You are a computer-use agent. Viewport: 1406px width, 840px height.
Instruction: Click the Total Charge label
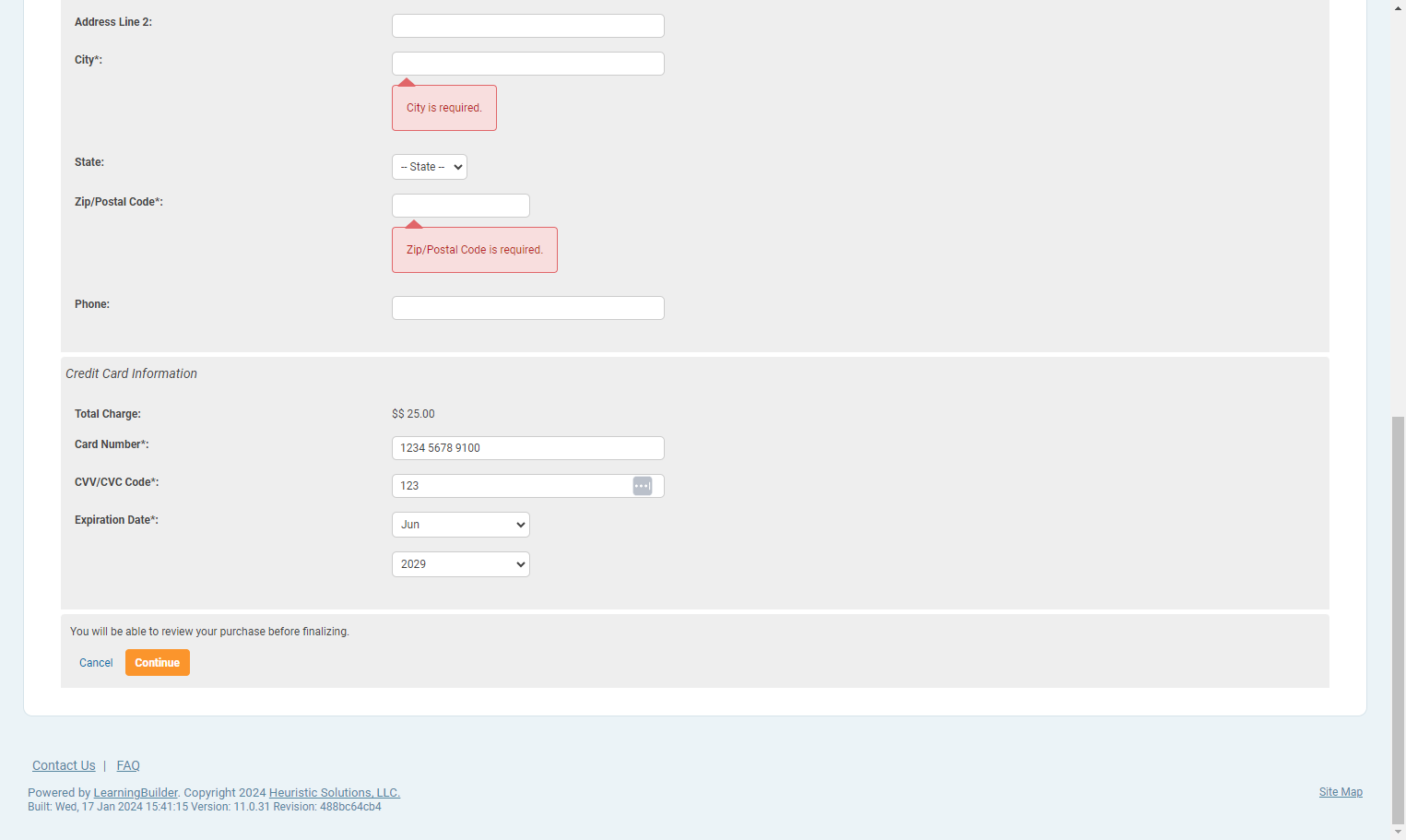click(x=108, y=414)
